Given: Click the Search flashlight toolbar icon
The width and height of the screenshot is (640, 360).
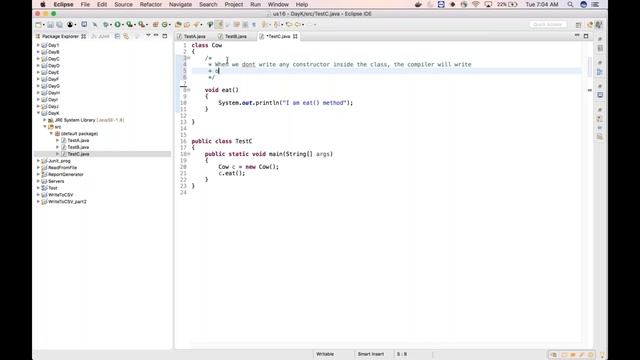Looking at the screenshot, I should point(196,25).
